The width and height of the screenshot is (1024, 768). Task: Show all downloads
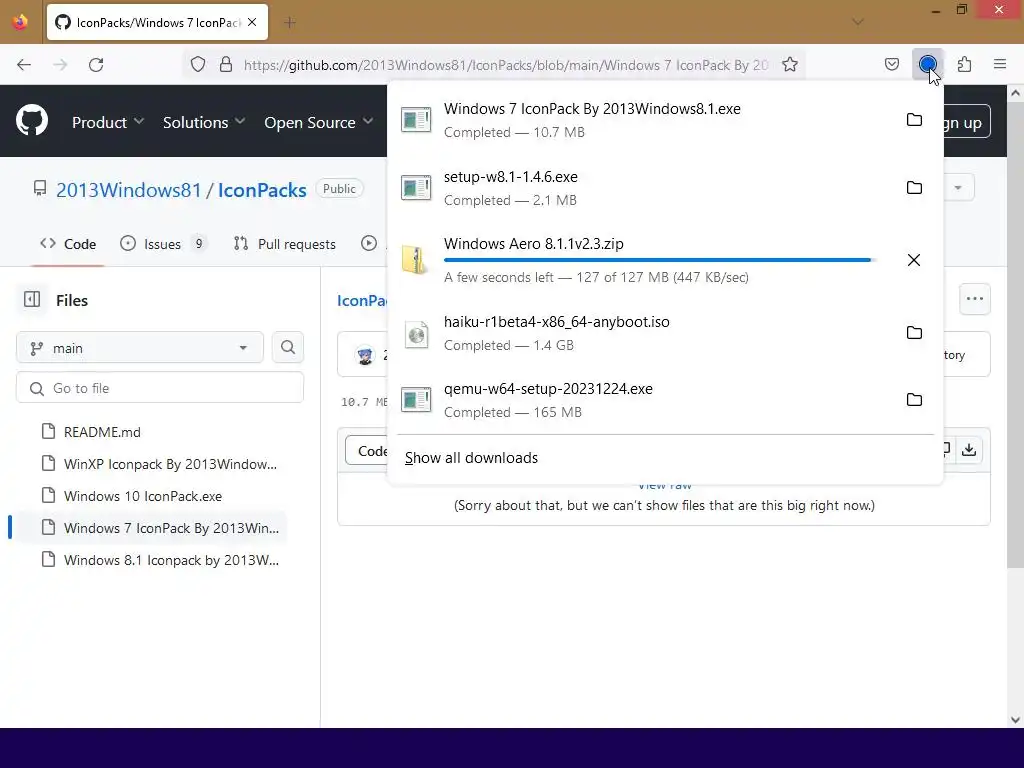472,458
